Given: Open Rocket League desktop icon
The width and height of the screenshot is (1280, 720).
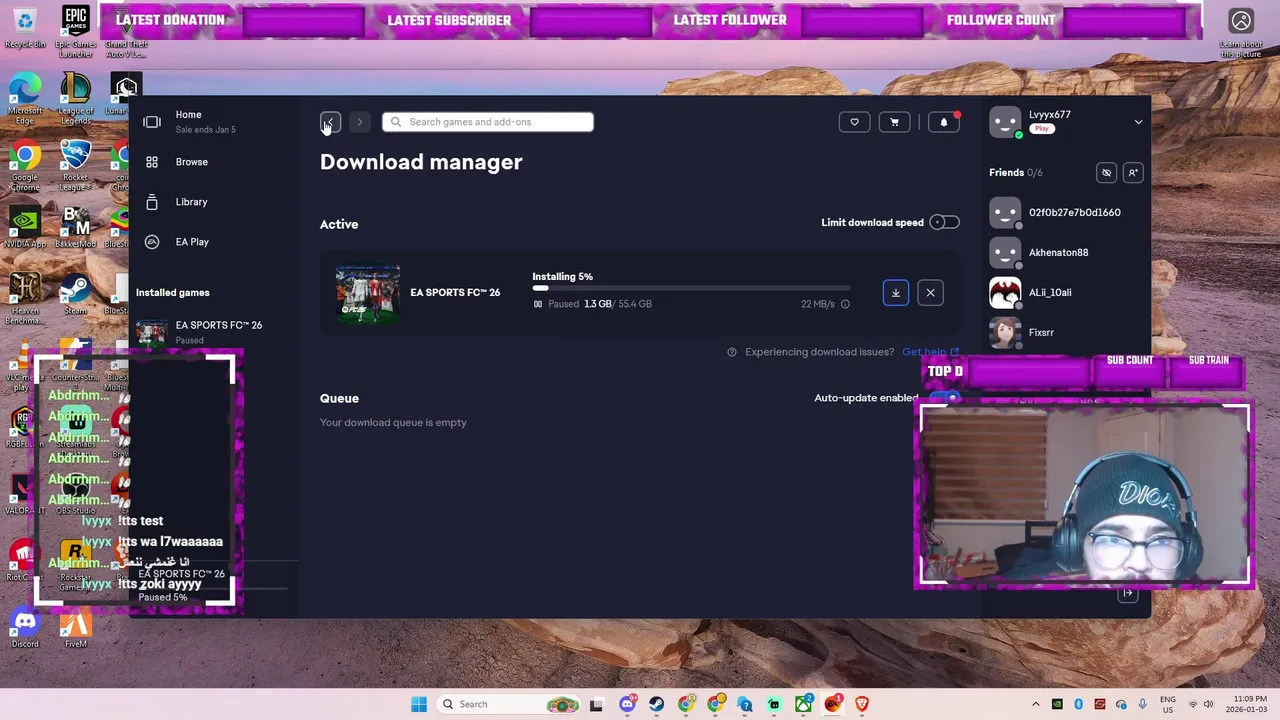Looking at the screenshot, I should (76, 167).
